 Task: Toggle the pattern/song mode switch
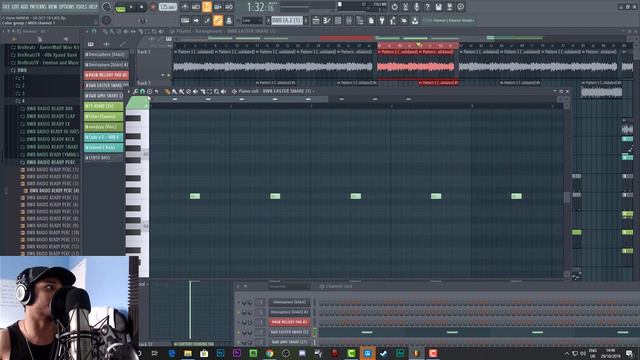point(120,8)
